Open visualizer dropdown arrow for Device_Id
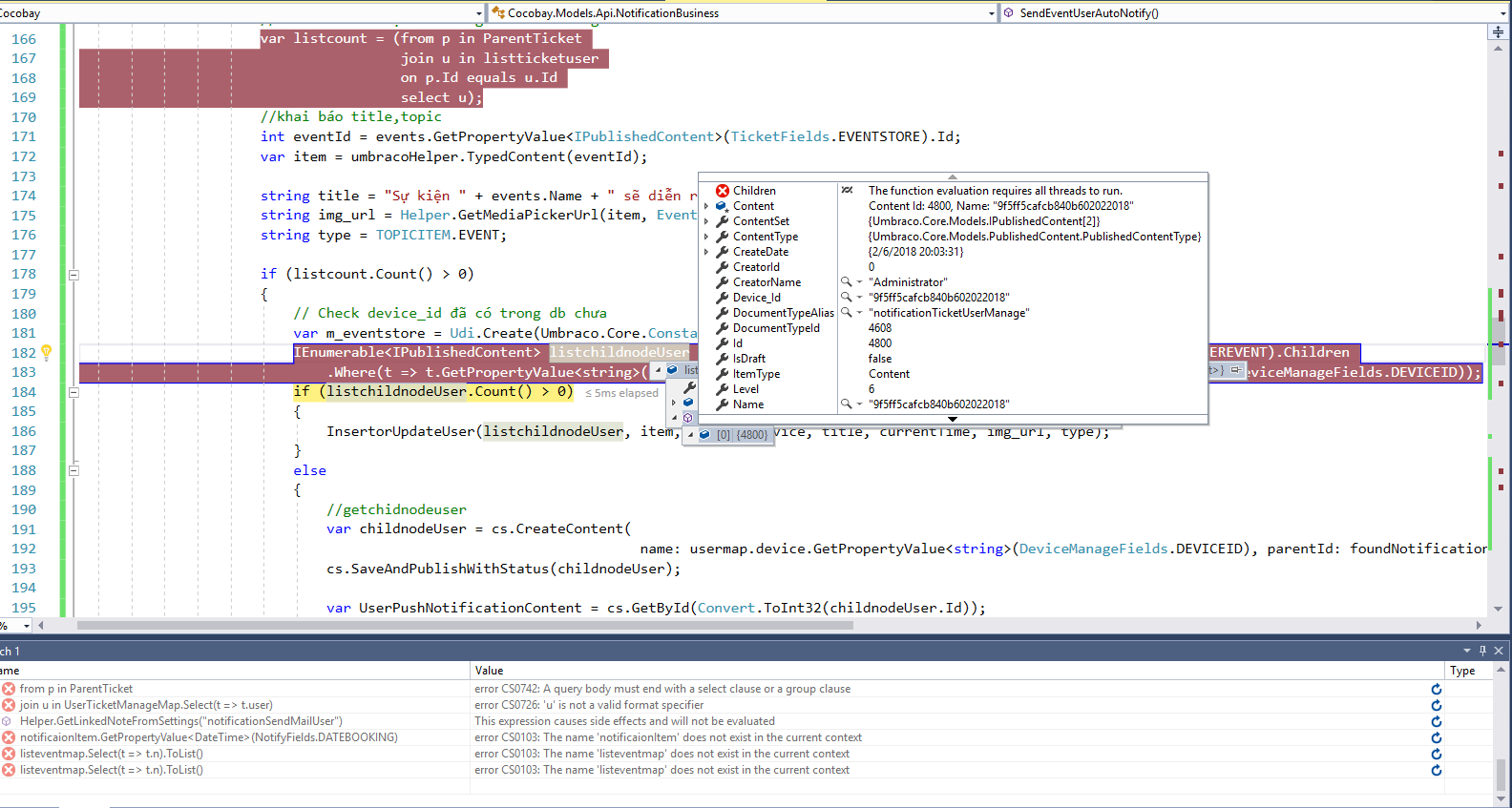The height and width of the screenshot is (808, 1512). pos(859,298)
